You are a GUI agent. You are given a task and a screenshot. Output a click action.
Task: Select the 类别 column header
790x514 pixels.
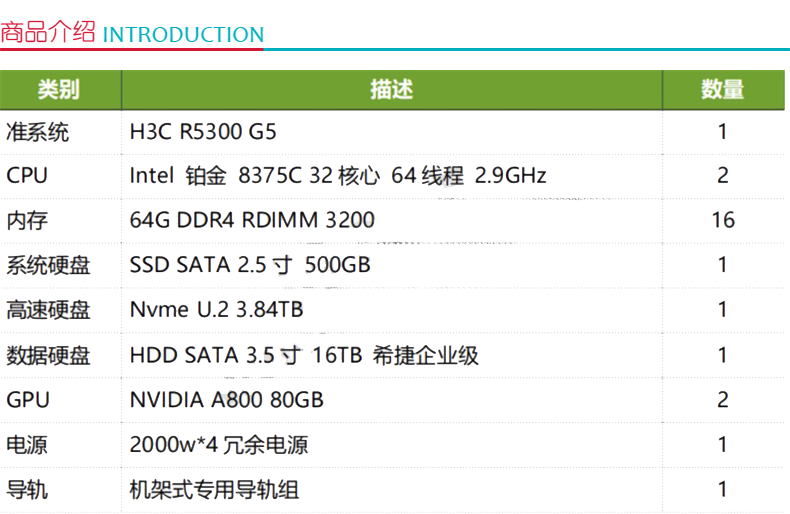59,90
